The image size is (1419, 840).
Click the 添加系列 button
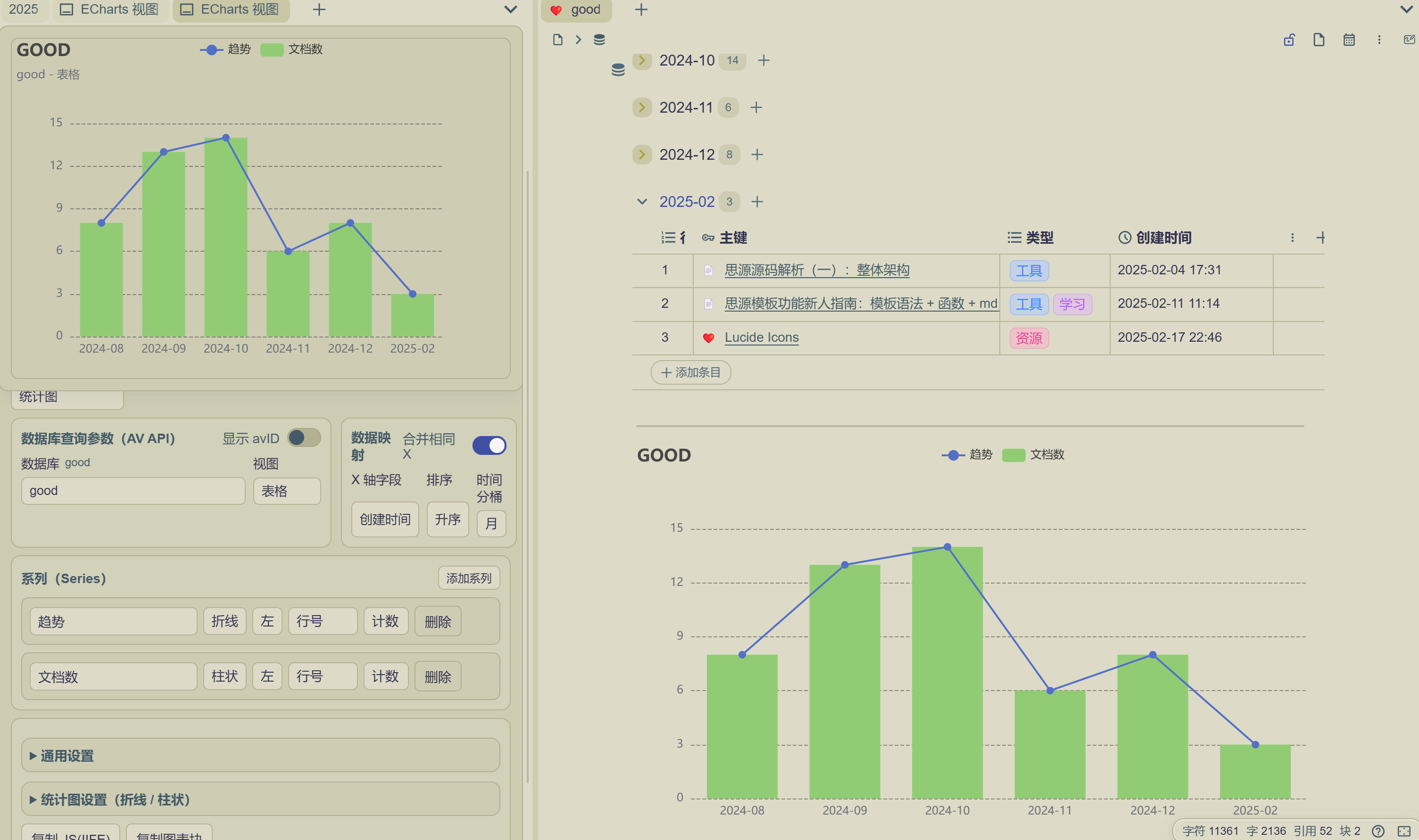[x=468, y=578]
